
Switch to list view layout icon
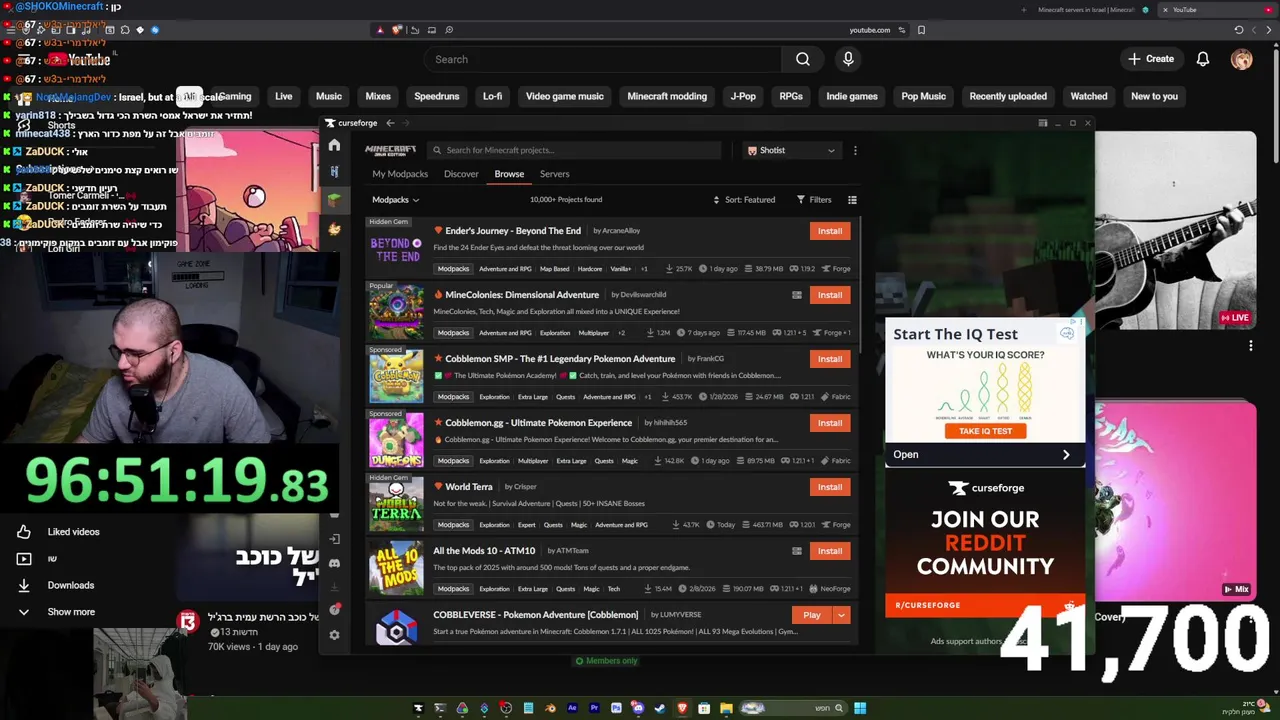coord(852,200)
